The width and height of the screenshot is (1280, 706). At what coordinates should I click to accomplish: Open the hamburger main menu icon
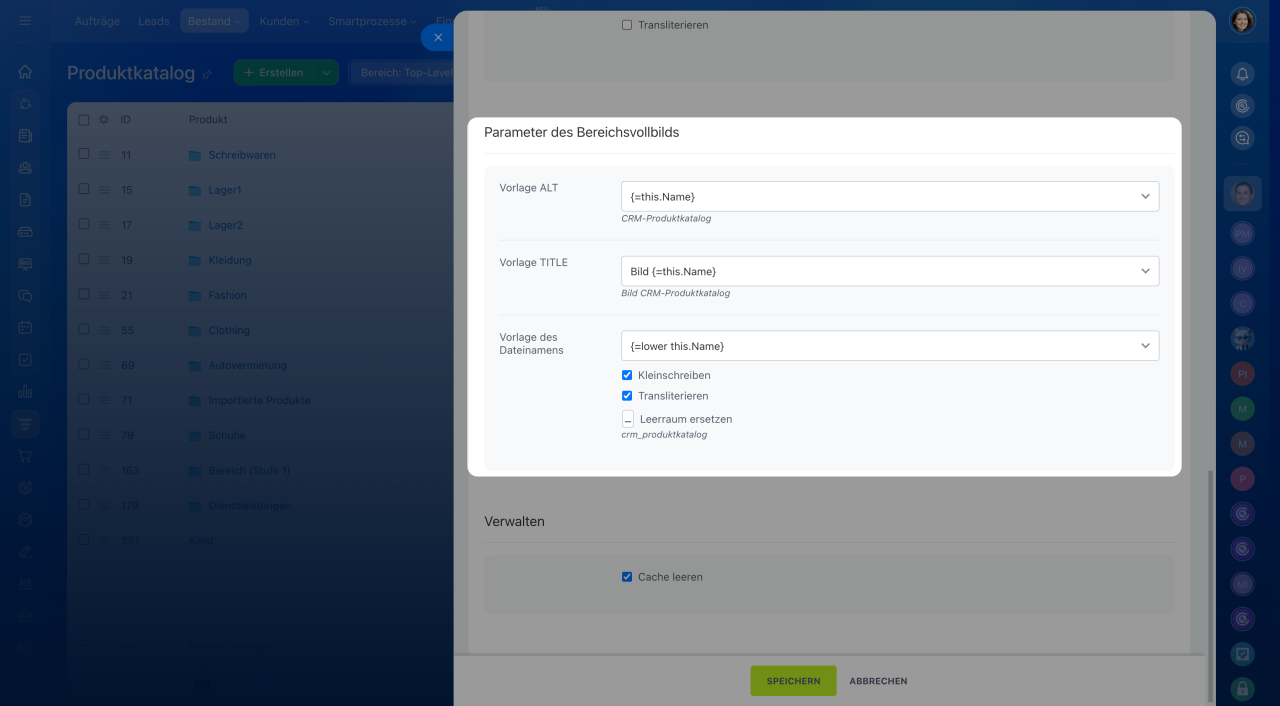(x=25, y=21)
